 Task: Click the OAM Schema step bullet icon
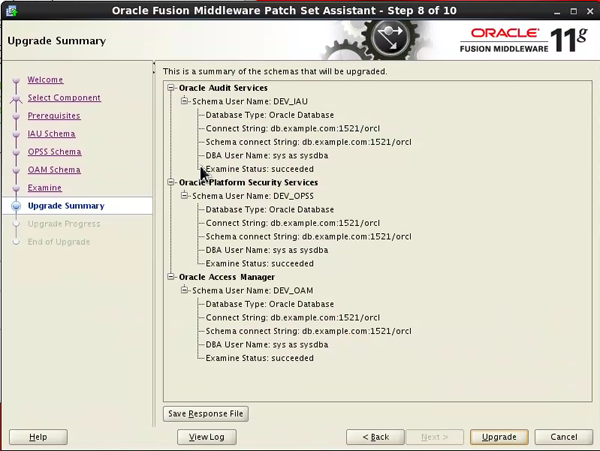(16, 170)
